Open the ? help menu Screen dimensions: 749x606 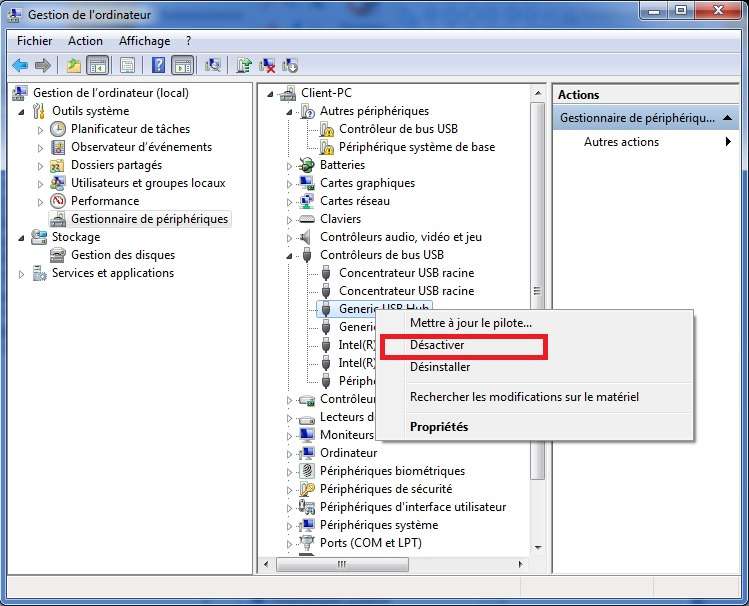(x=189, y=41)
